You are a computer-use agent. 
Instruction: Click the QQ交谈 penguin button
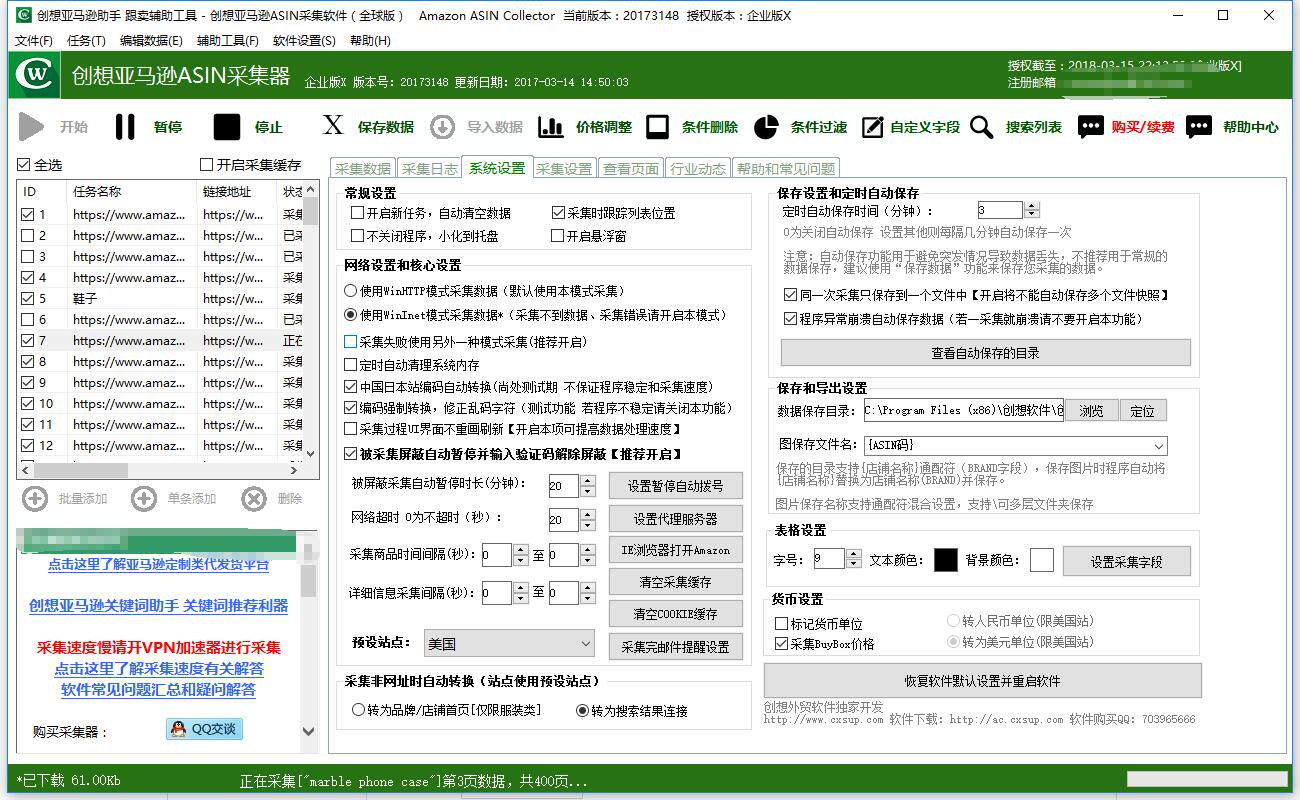click(204, 729)
